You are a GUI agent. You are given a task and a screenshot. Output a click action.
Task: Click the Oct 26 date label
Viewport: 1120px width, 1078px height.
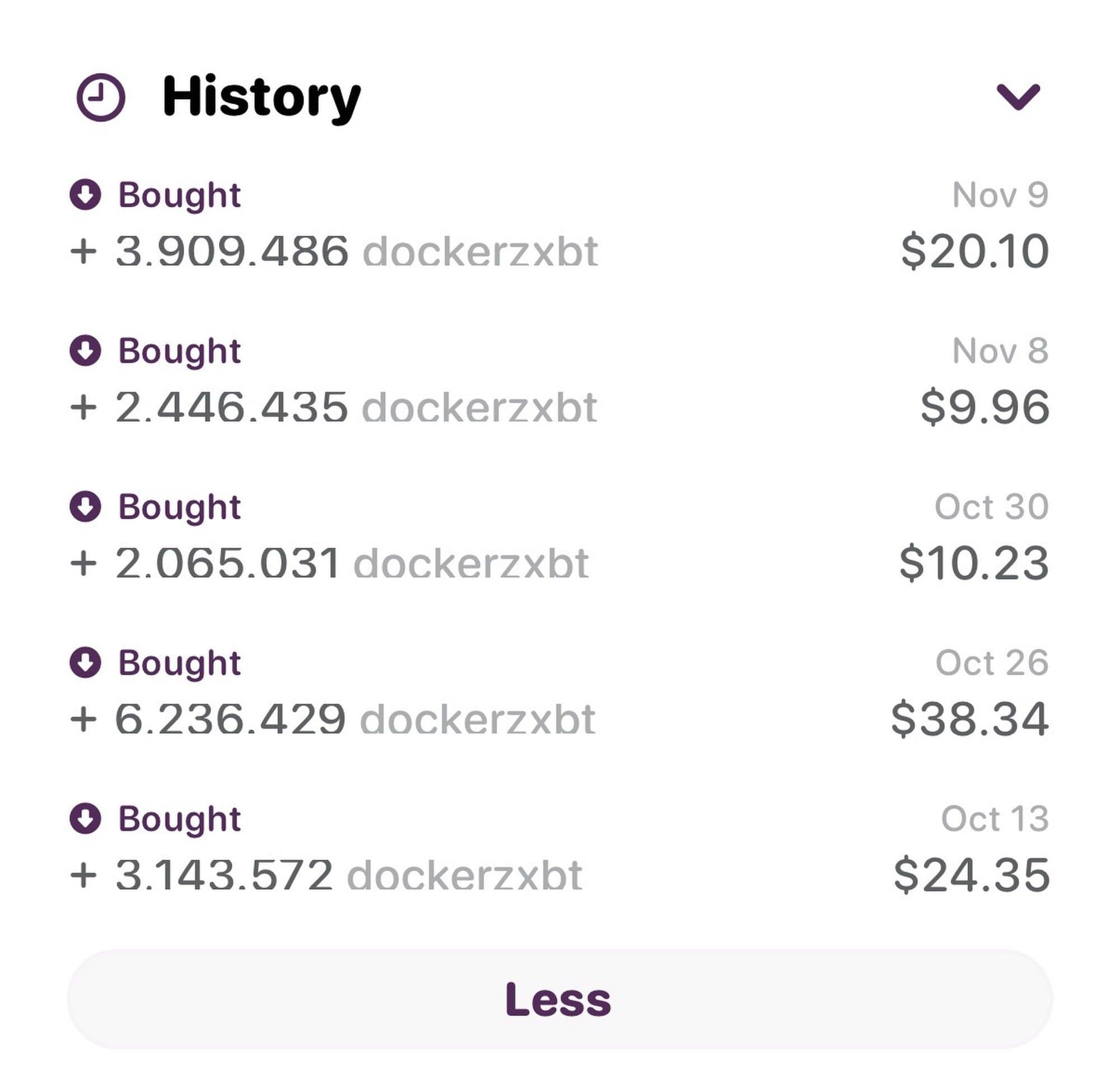point(991,662)
